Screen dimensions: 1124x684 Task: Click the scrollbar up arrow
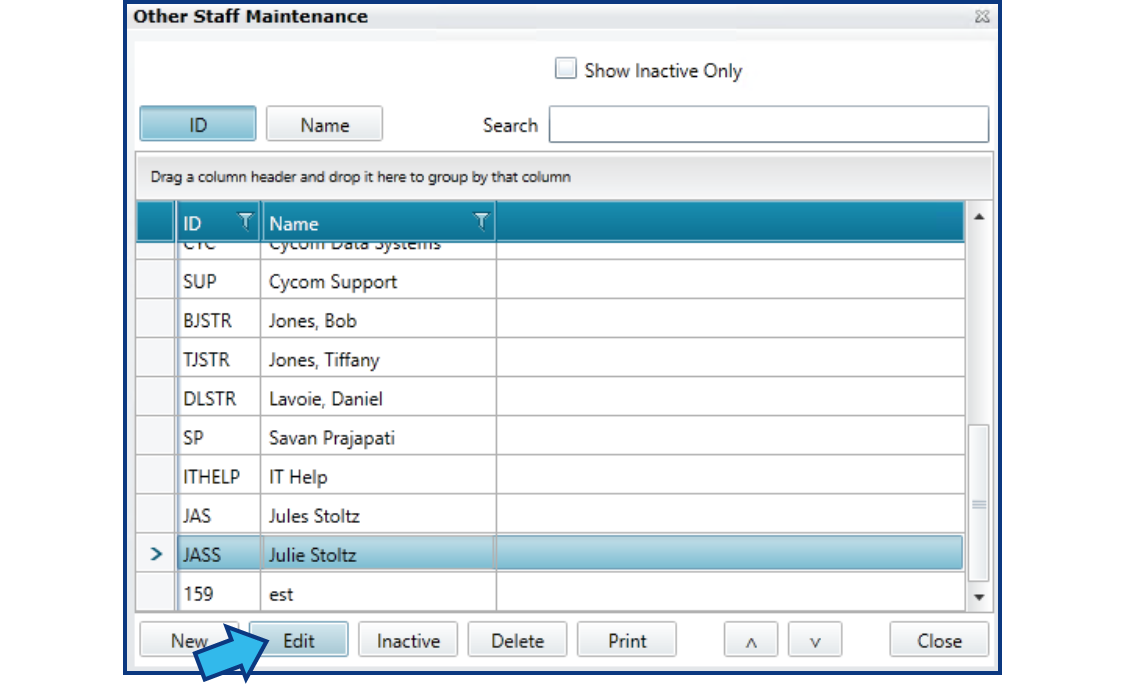pyautogui.click(x=978, y=217)
